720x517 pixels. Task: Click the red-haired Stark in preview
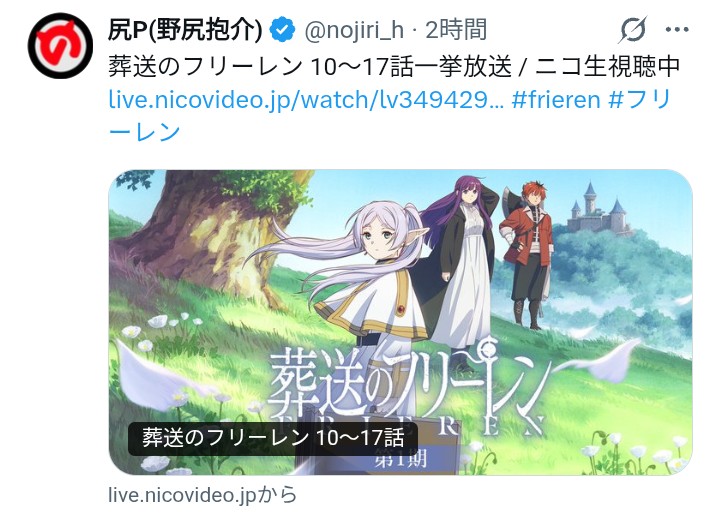tap(528, 255)
